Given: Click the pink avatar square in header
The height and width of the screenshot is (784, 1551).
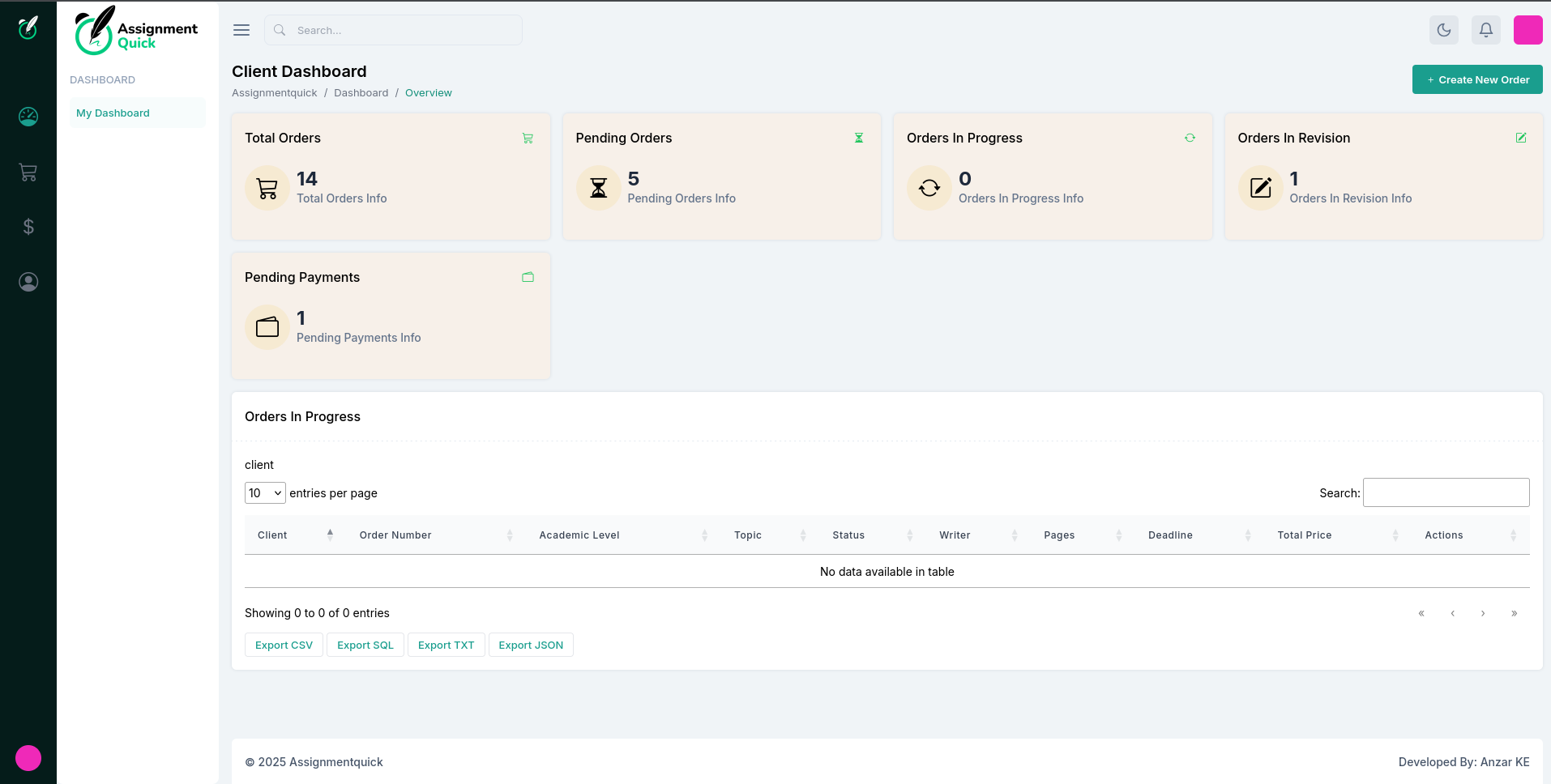Looking at the screenshot, I should coord(1527,30).
